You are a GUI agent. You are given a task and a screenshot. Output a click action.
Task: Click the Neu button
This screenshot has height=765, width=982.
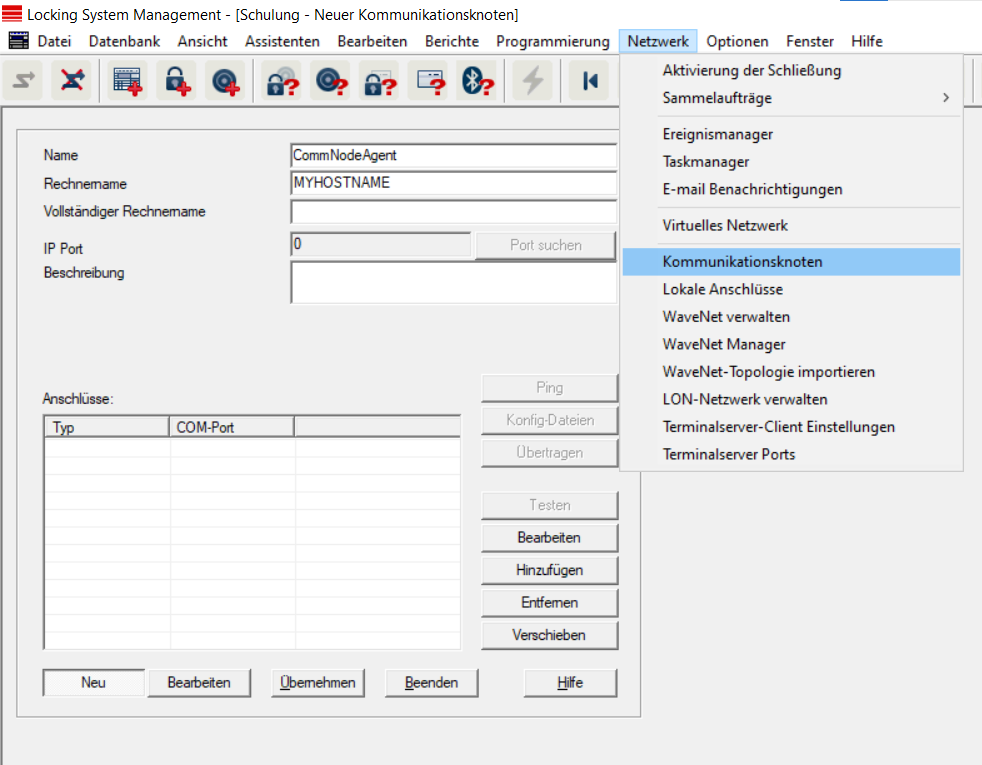click(x=93, y=682)
